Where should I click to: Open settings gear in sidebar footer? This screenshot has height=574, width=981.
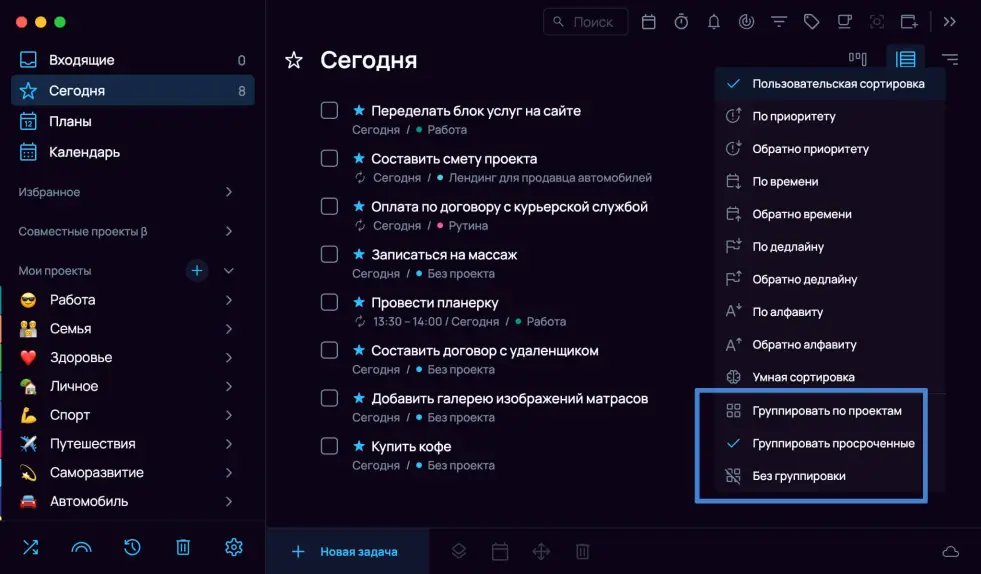[234, 547]
